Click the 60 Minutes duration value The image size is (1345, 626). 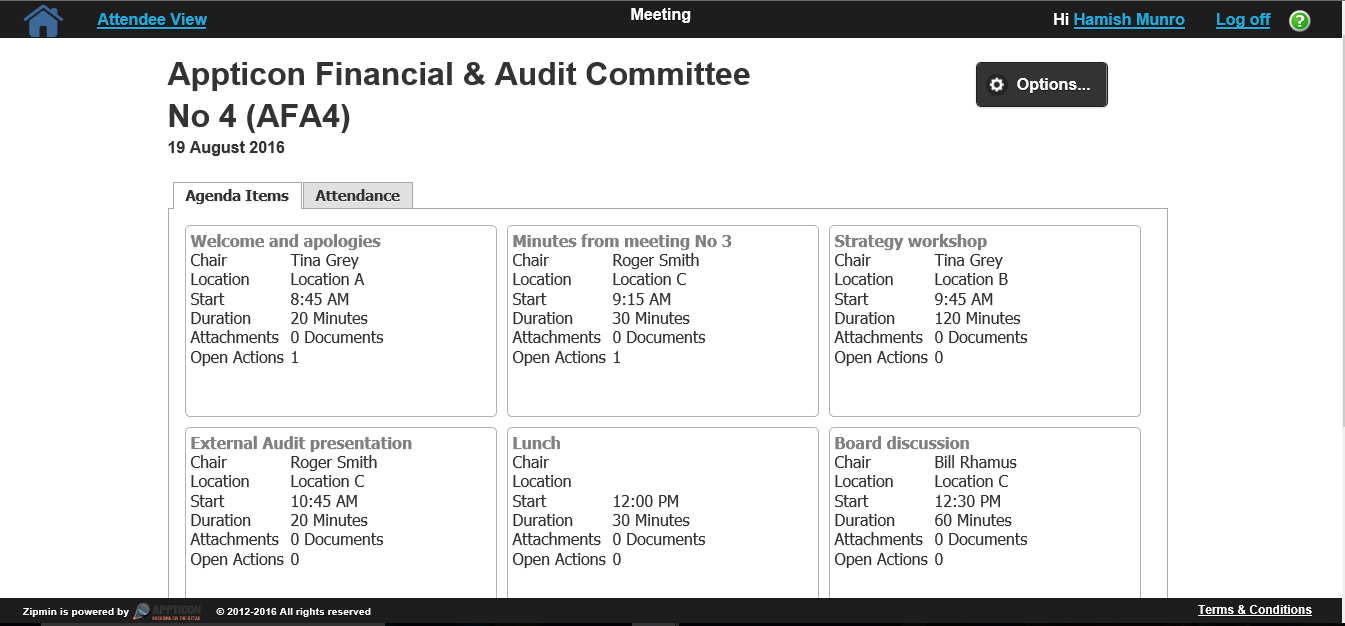coord(973,521)
